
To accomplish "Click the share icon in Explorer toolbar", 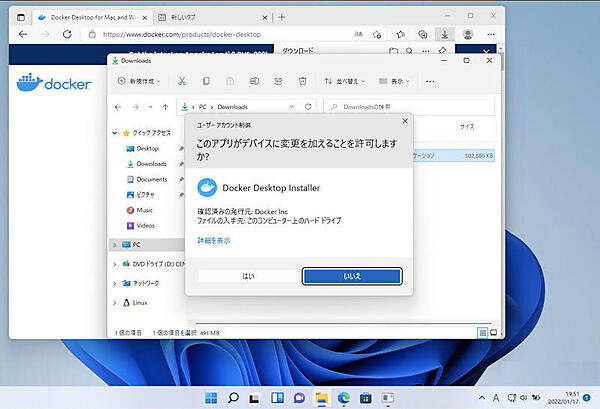I will tap(279, 81).
